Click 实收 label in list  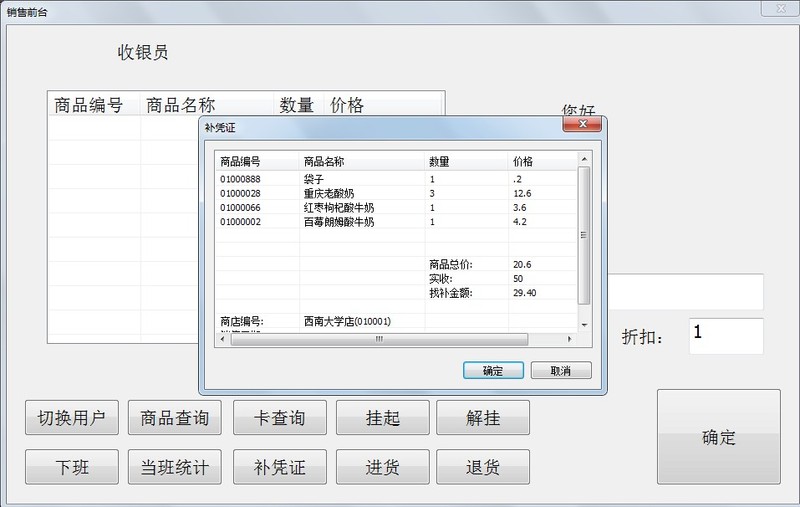440,278
